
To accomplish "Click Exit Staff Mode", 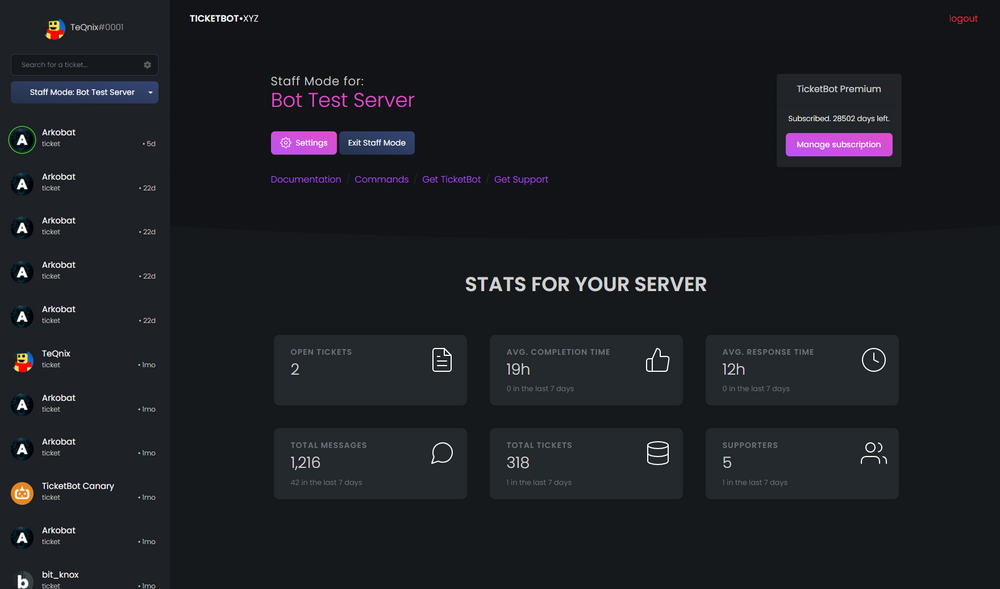I will pyautogui.click(x=377, y=143).
